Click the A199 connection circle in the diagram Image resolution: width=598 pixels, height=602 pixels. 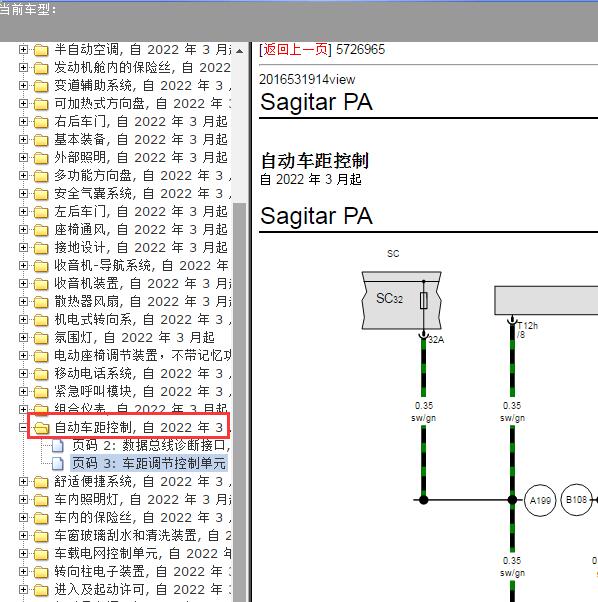point(540,500)
